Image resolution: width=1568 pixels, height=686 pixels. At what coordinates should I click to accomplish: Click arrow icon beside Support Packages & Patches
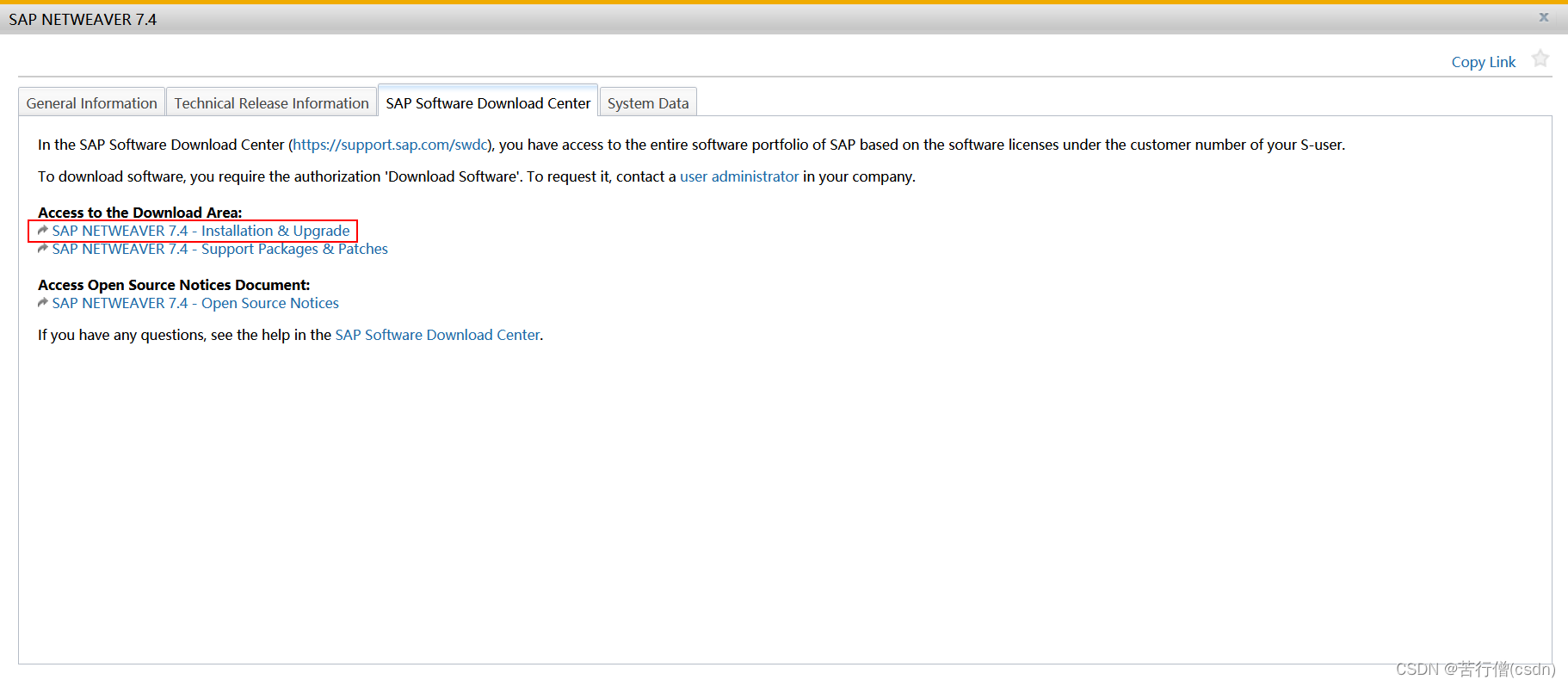click(43, 249)
